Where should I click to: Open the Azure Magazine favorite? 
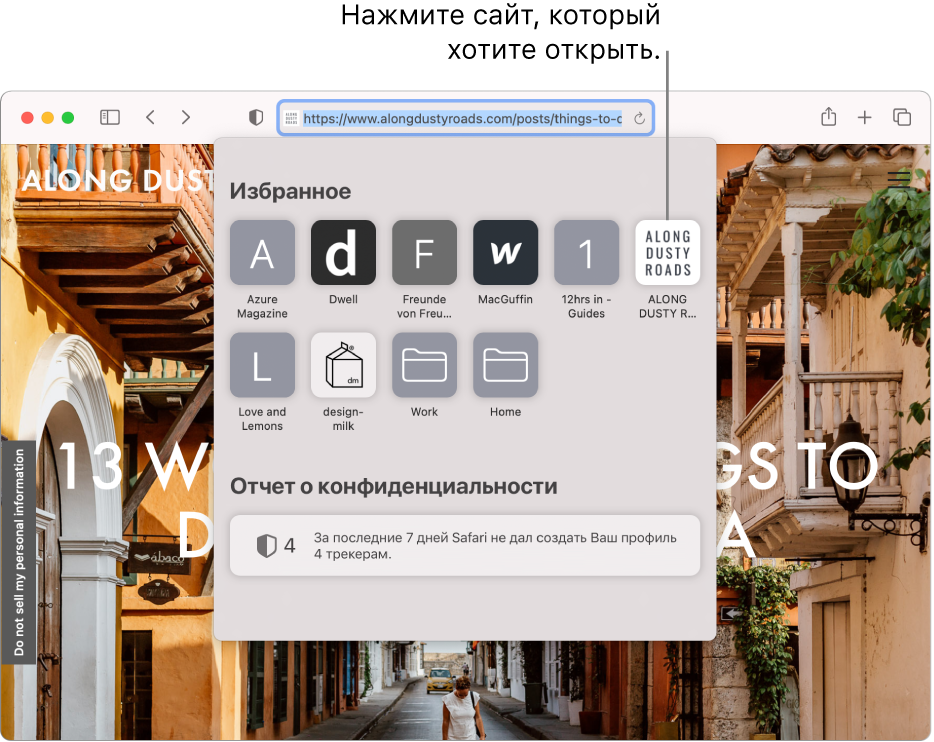click(262, 253)
